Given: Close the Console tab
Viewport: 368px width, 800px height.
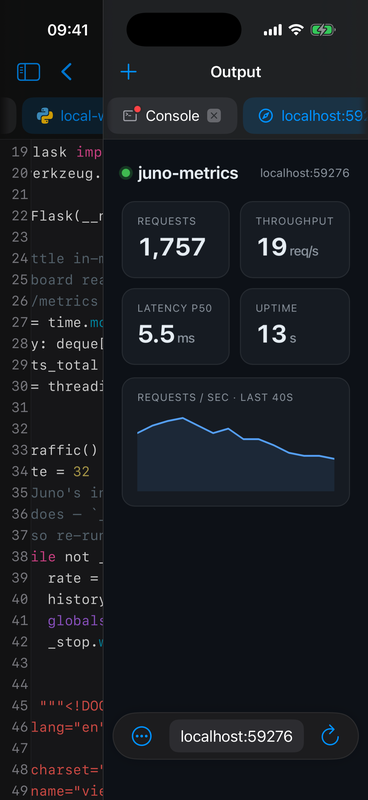Looking at the screenshot, I should pyautogui.click(x=214, y=116).
